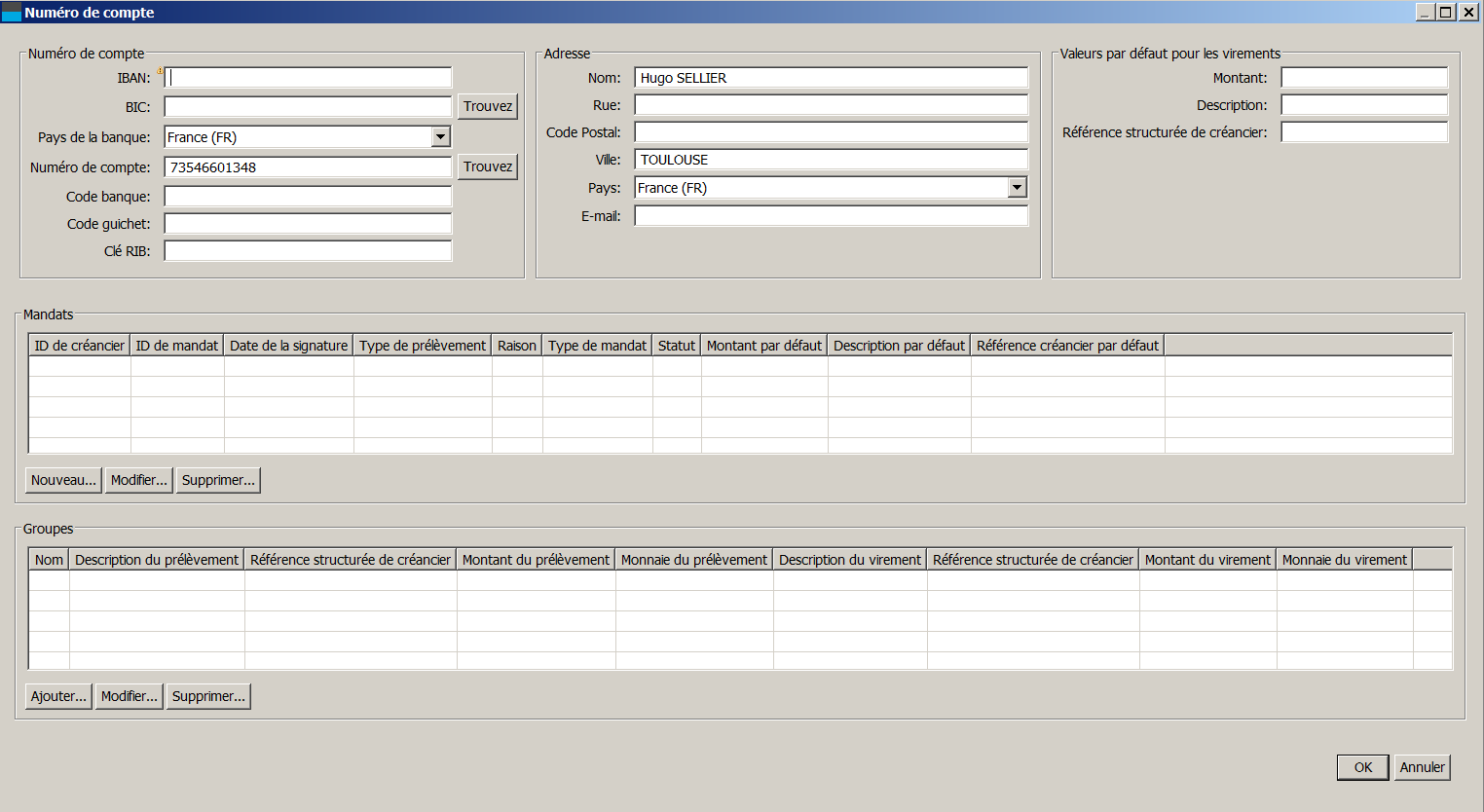Confirm the dialog with OK

1362,767
